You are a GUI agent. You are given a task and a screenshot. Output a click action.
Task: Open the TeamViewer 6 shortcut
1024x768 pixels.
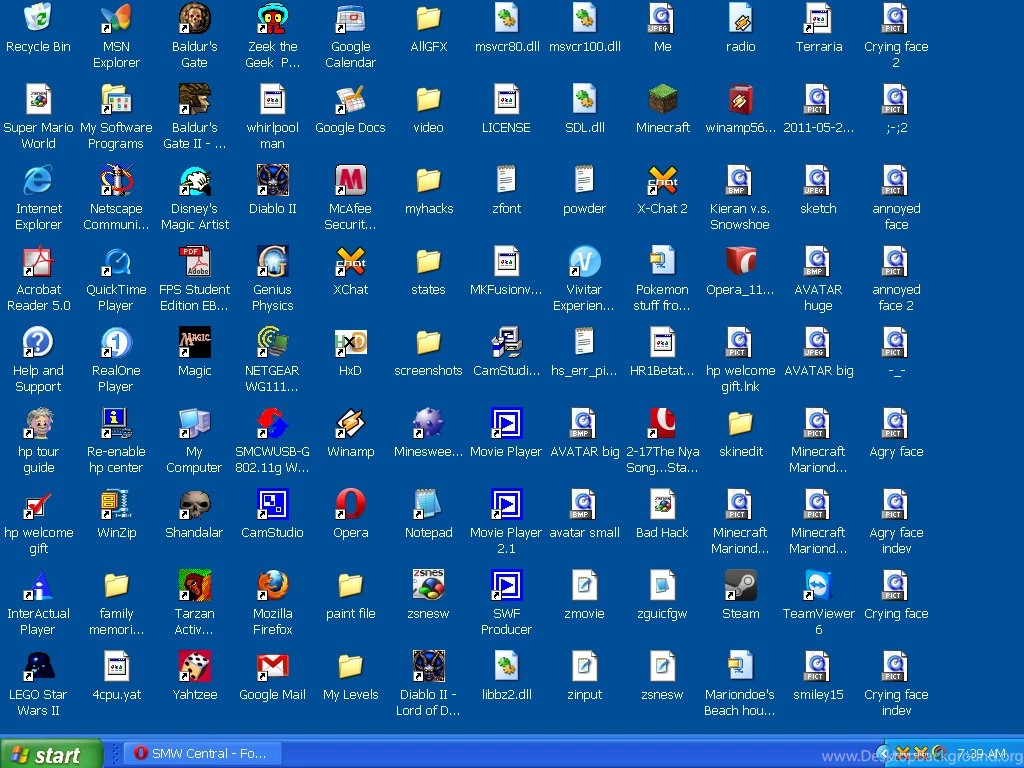818,586
